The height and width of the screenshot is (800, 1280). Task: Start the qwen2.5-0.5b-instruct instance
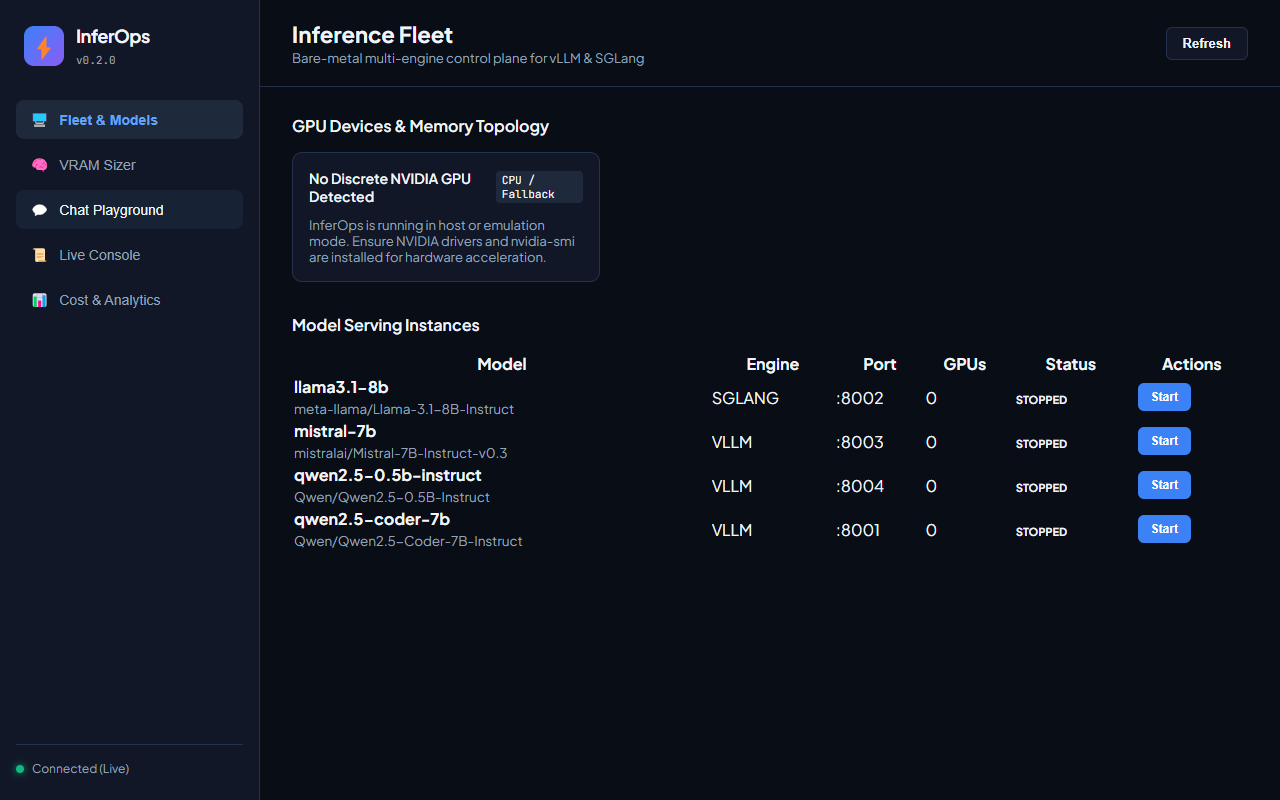pos(1164,485)
